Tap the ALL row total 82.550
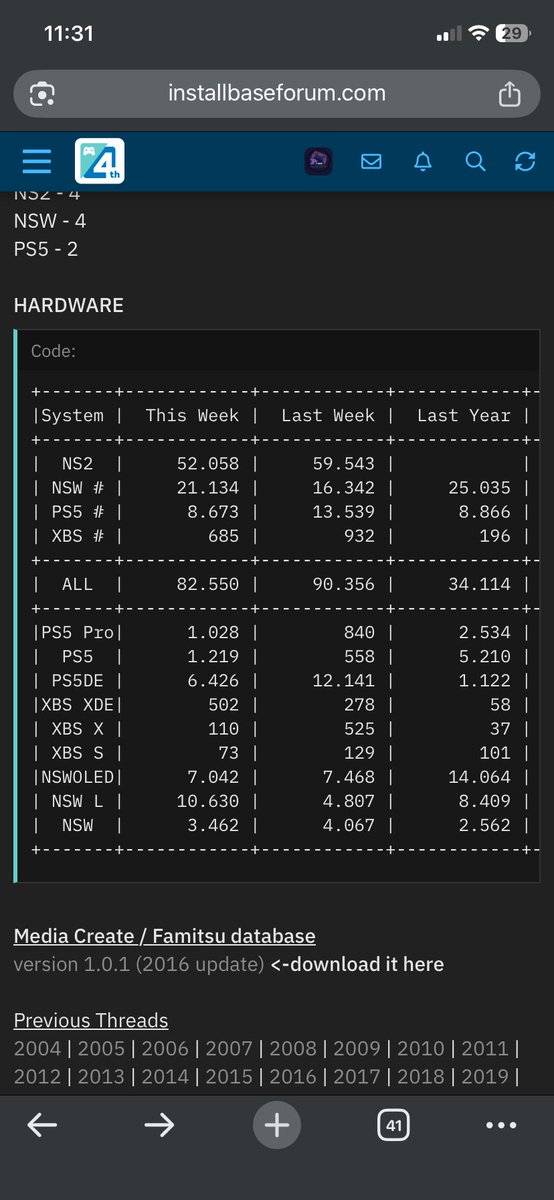 pyautogui.click(x=207, y=584)
